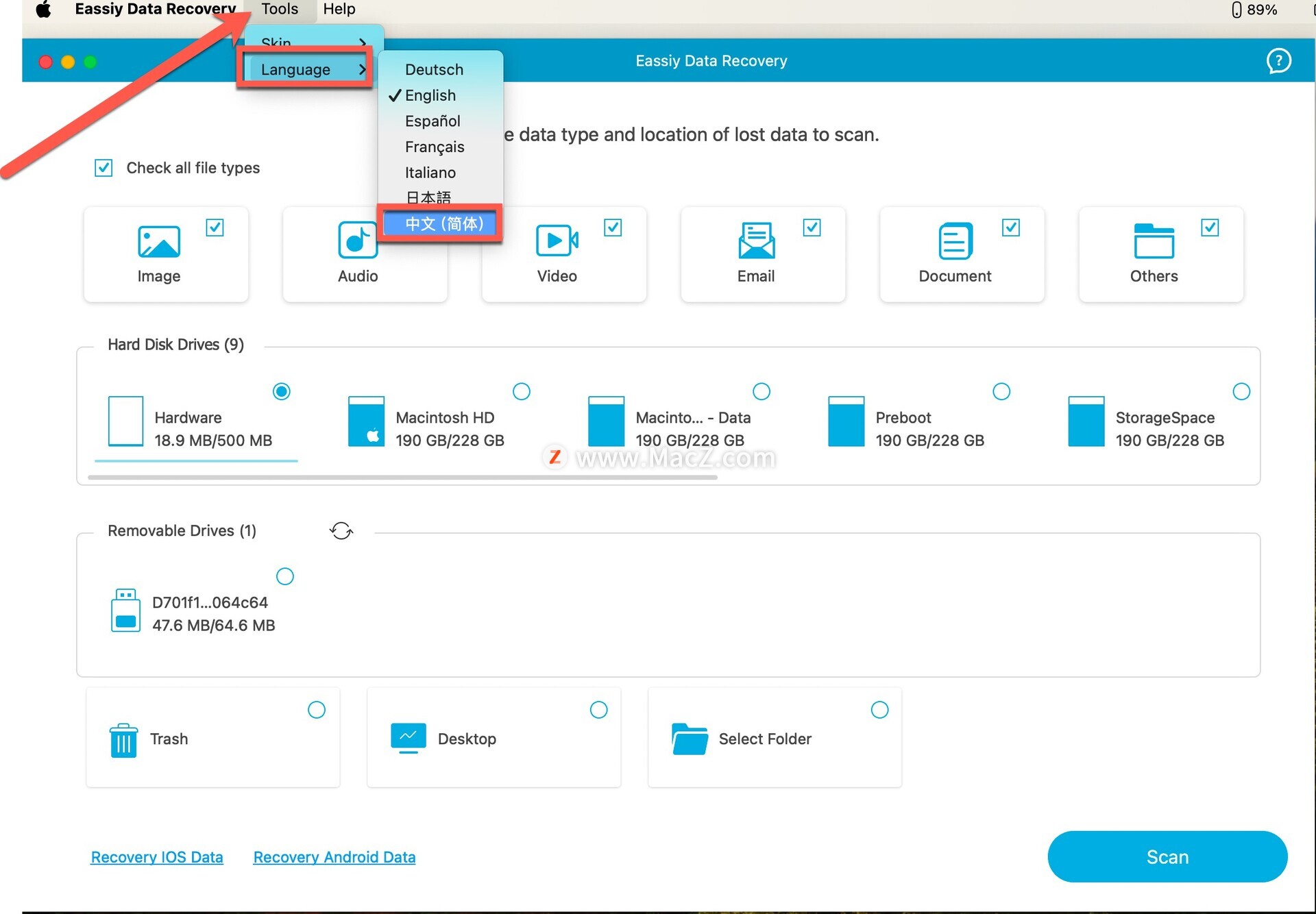Viewport: 1316px width, 914px height.
Task: Click the Preboot drive icon
Action: (846, 421)
